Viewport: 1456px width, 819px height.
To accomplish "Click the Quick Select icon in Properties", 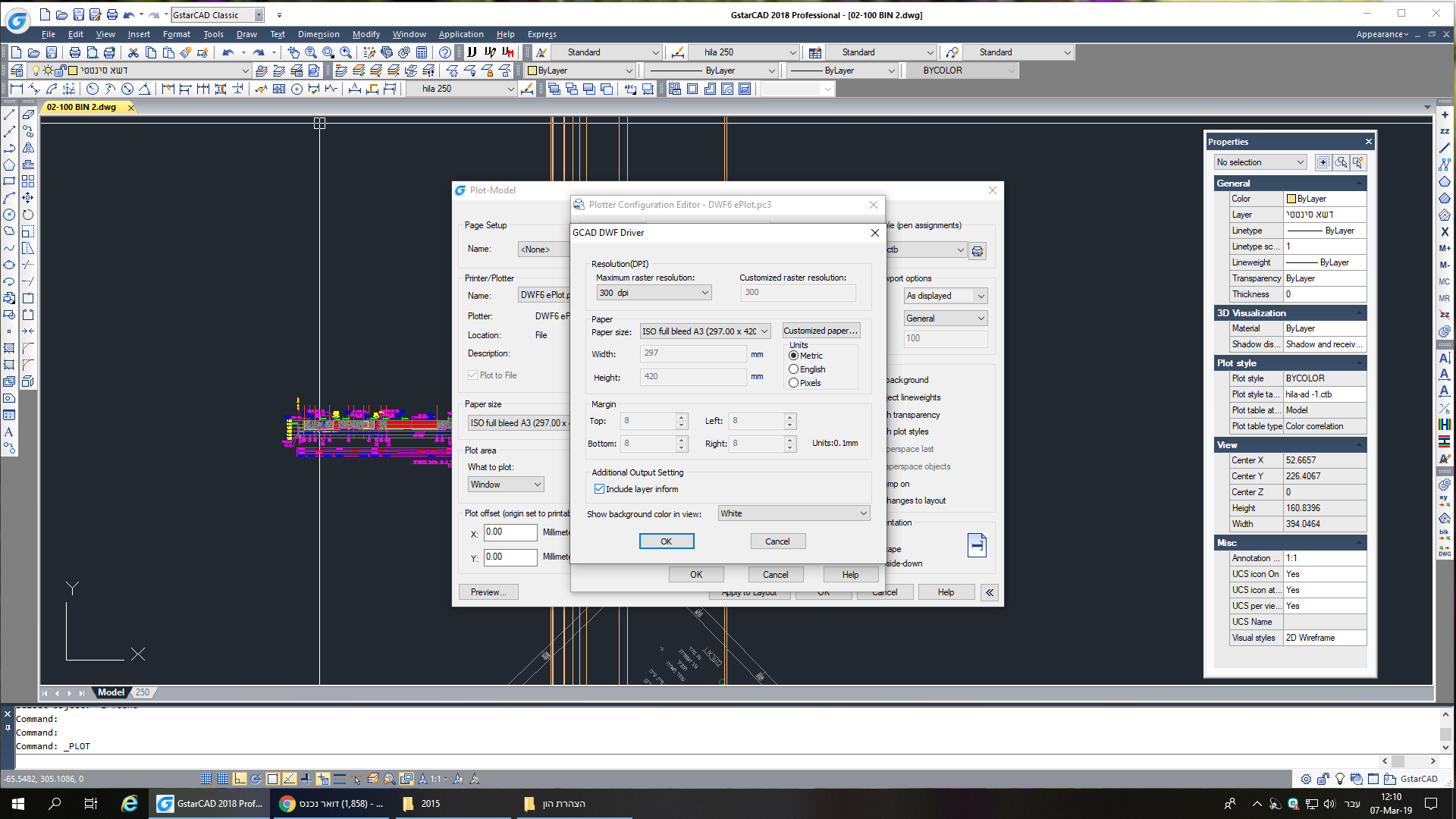I will tap(1358, 162).
